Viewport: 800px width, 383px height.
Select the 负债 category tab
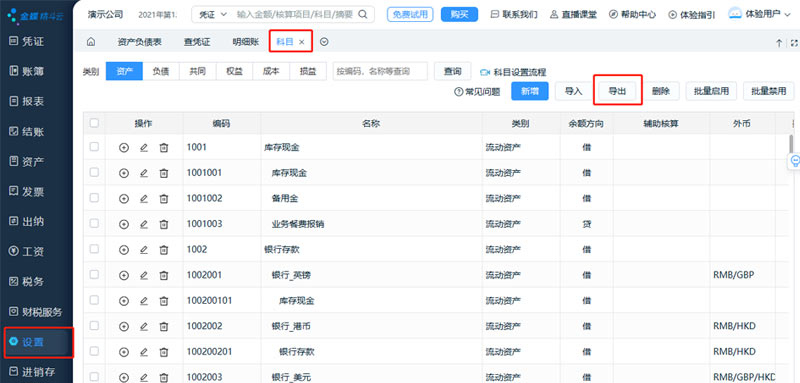161,71
